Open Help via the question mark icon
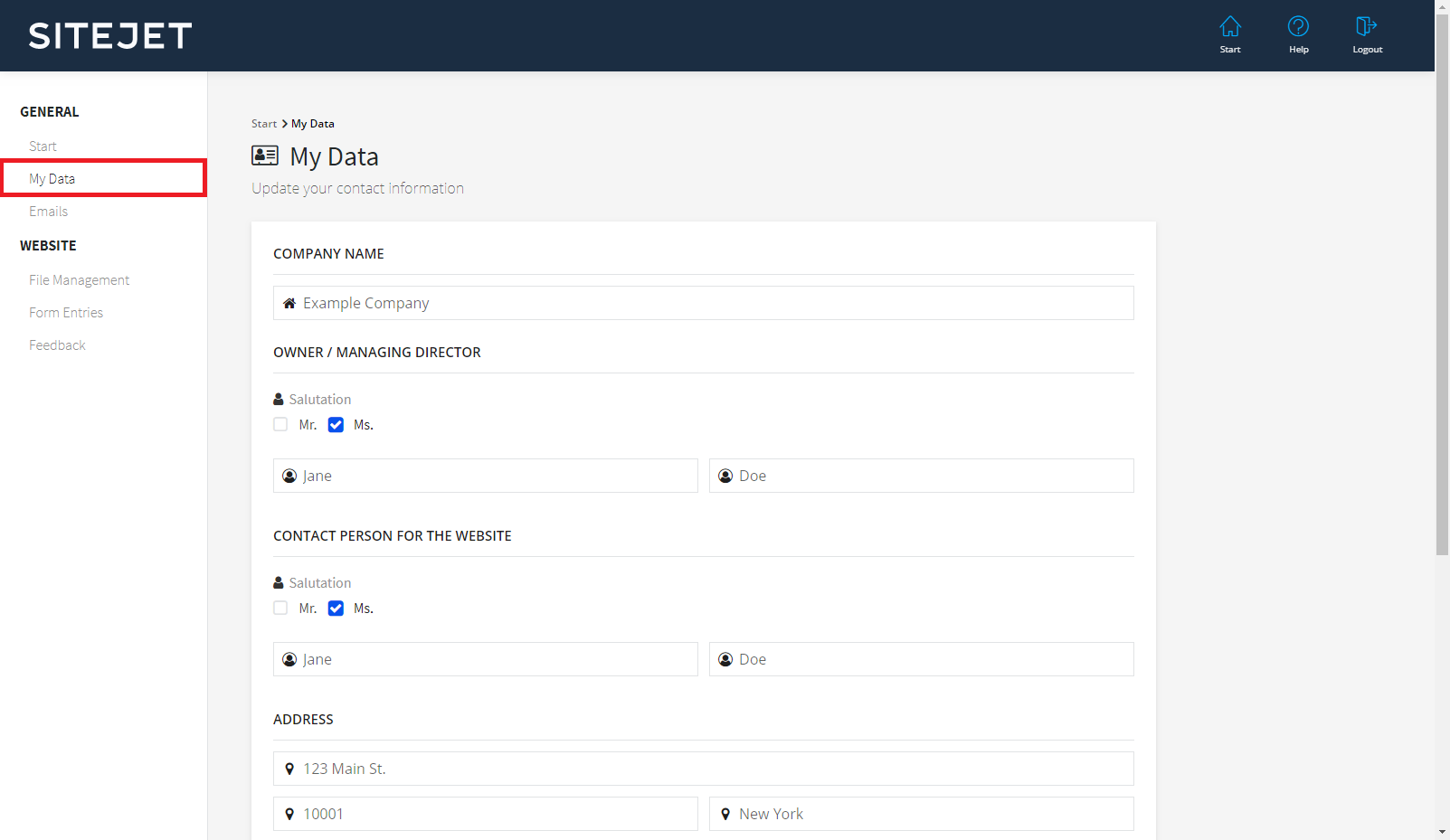Screen dimensions: 1450x840 pyautogui.click(x=1298, y=27)
